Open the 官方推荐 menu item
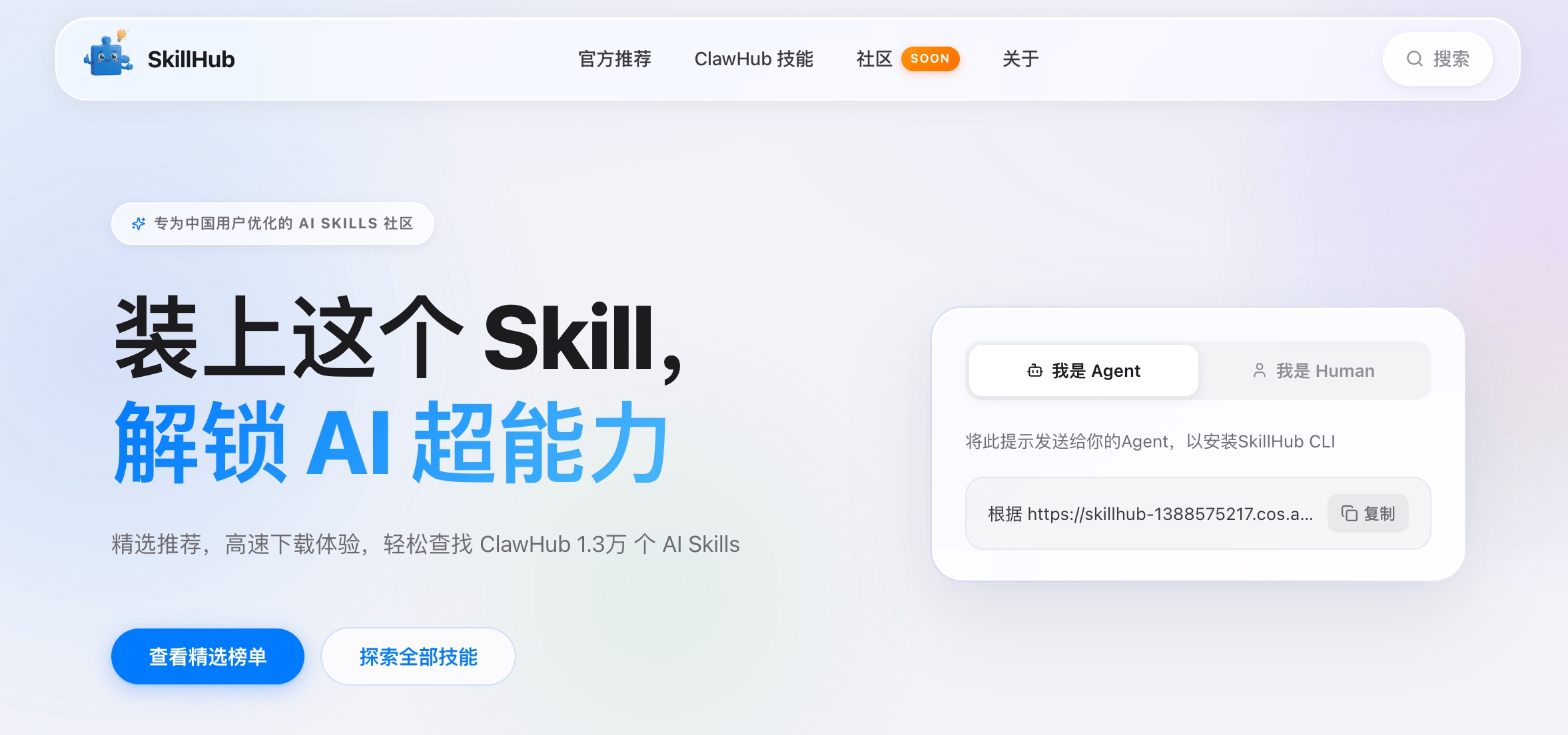The image size is (1568, 735). tap(615, 59)
